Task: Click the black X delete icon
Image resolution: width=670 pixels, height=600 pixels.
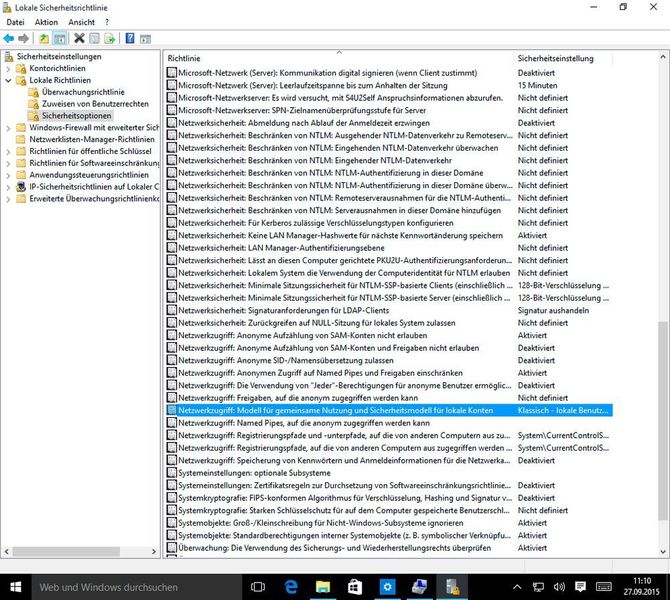Action: pyautogui.click(x=79, y=38)
